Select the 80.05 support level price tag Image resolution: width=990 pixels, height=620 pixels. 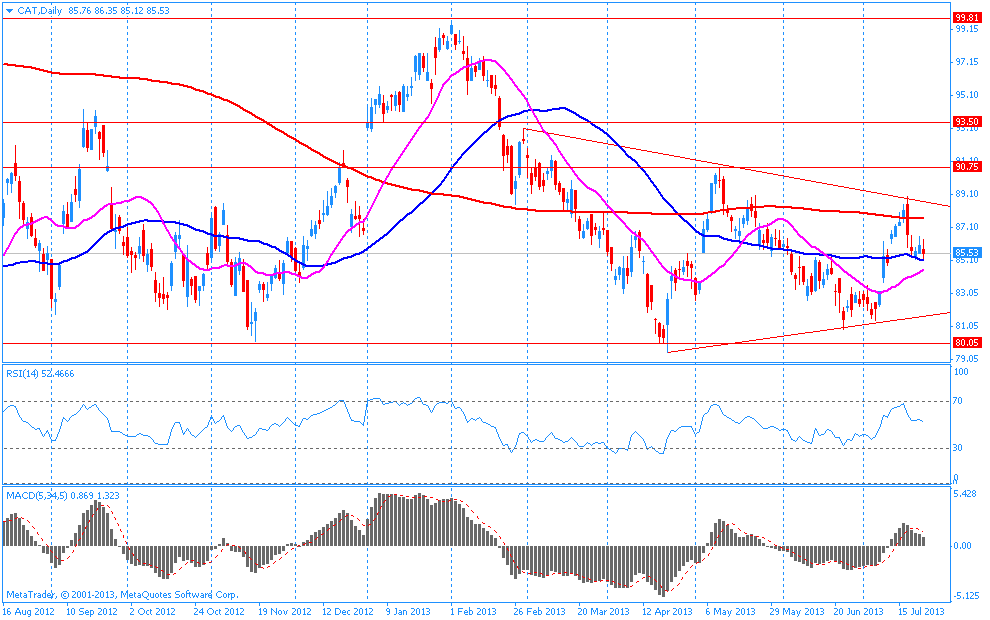pyautogui.click(x=967, y=343)
